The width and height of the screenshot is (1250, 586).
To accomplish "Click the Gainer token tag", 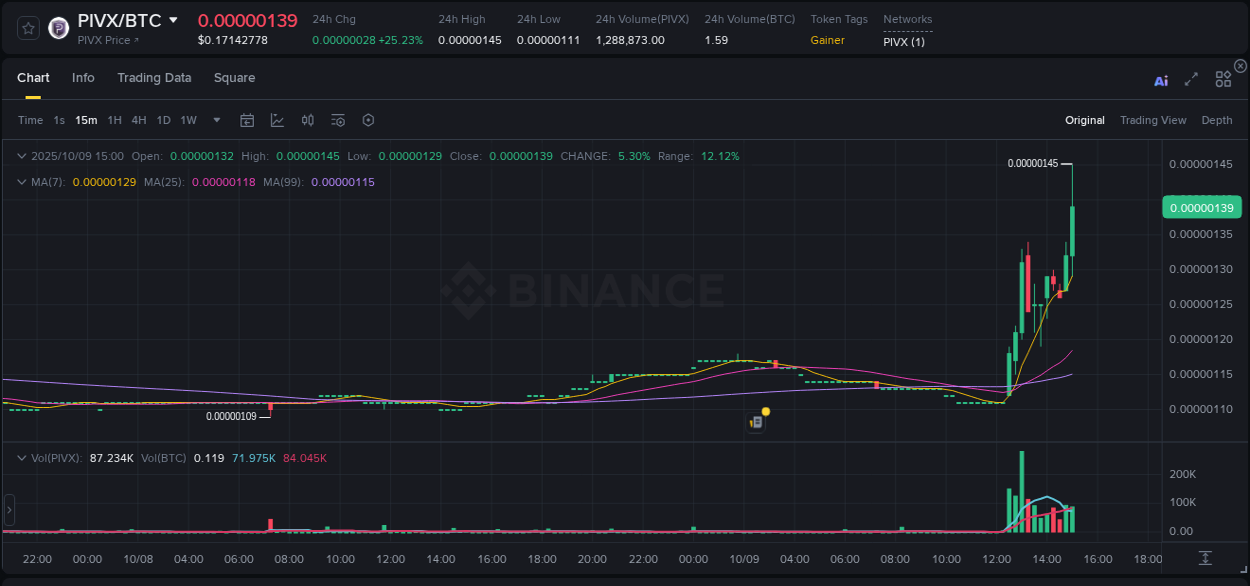I will [829, 40].
